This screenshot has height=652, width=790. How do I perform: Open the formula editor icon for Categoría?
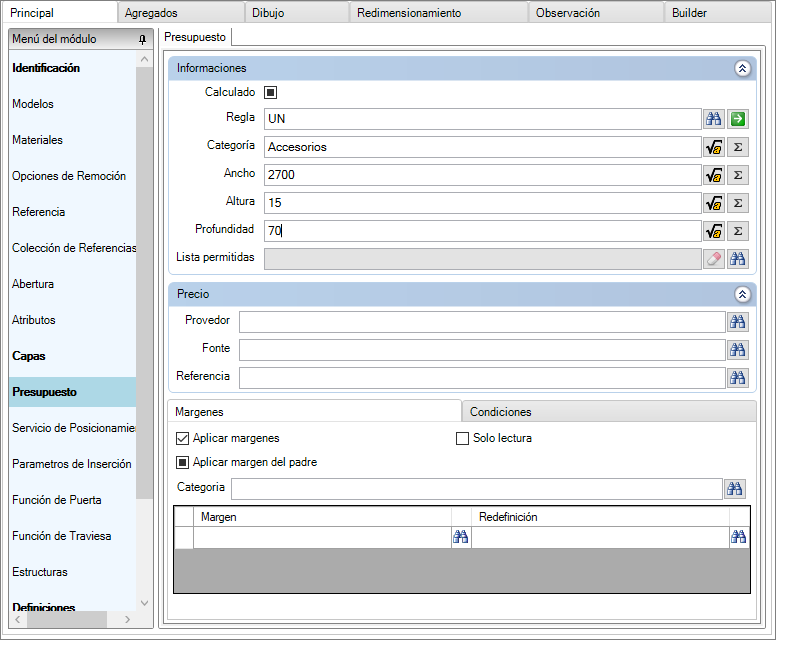tap(713, 147)
